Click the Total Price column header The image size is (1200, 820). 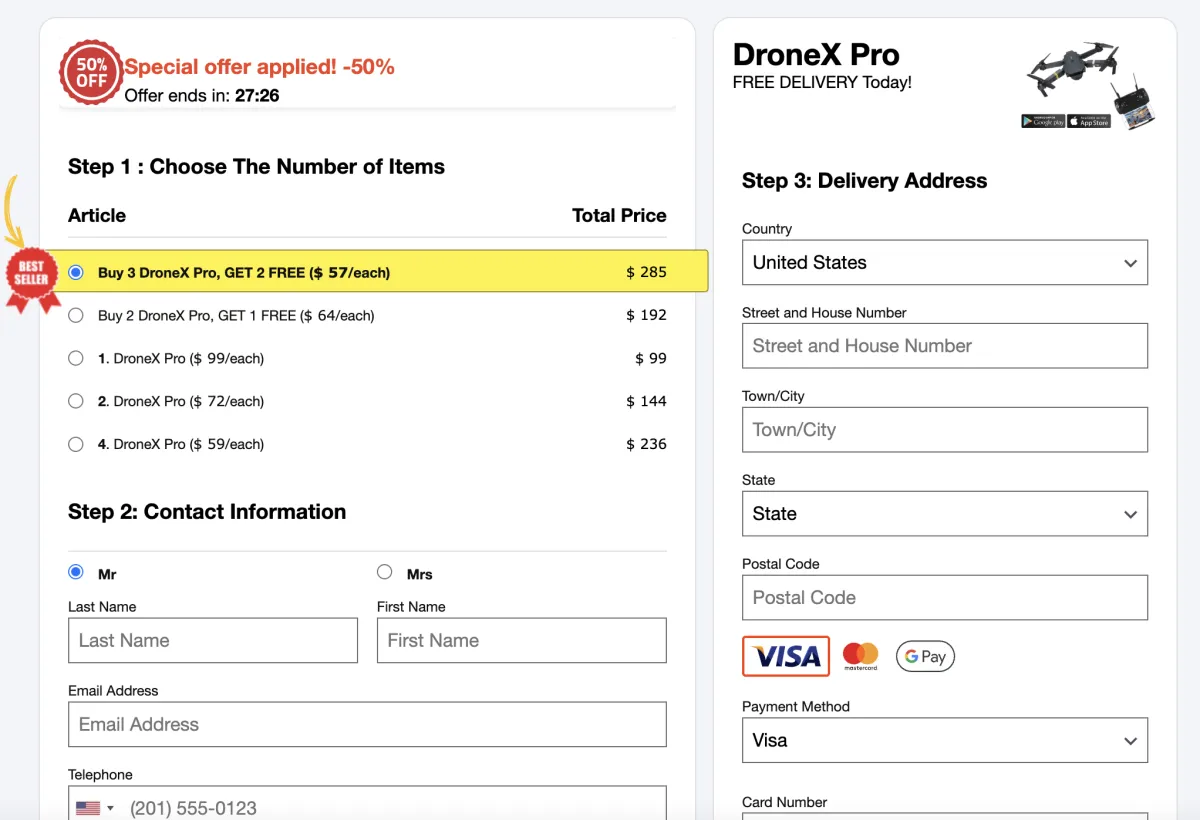click(619, 215)
